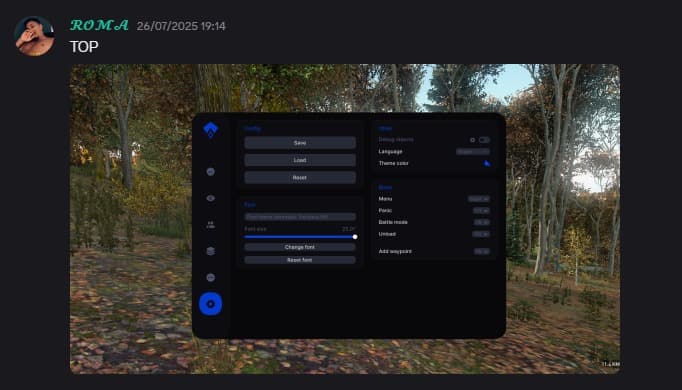
Task: Open the sidebar tab below the eye icon
Action: (x=211, y=225)
